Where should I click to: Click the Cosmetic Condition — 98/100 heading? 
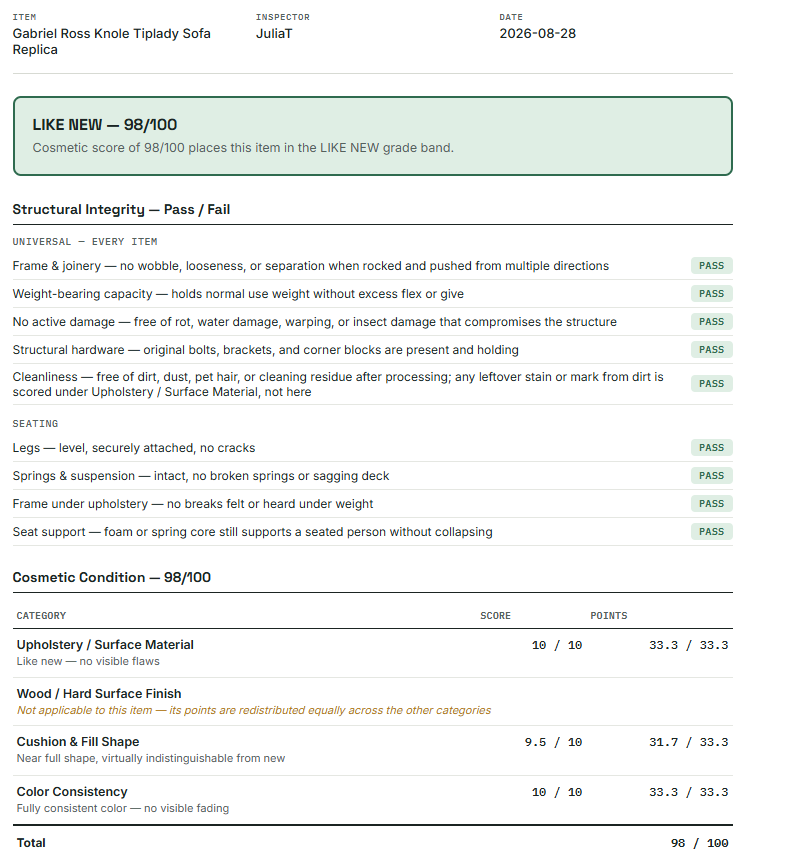point(112,578)
